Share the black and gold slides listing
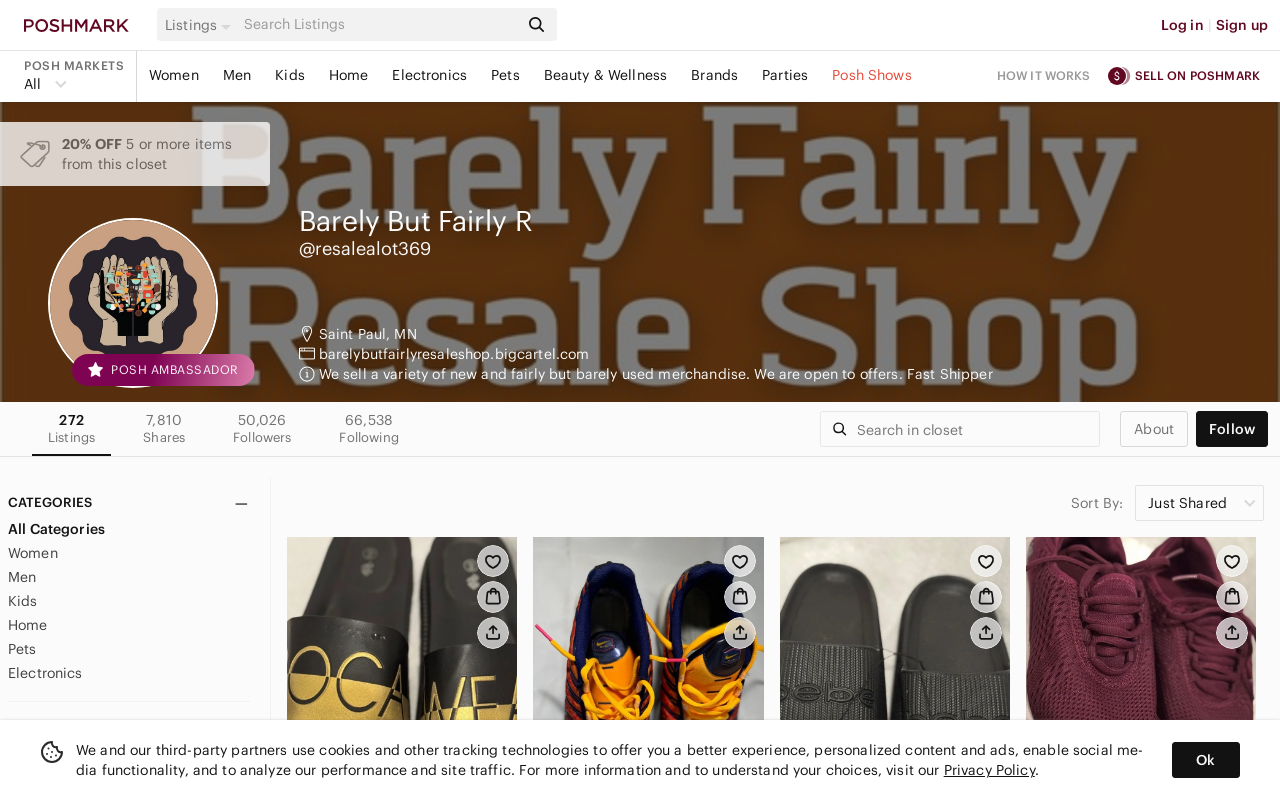The height and width of the screenshot is (800, 1280). tap(493, 633)
